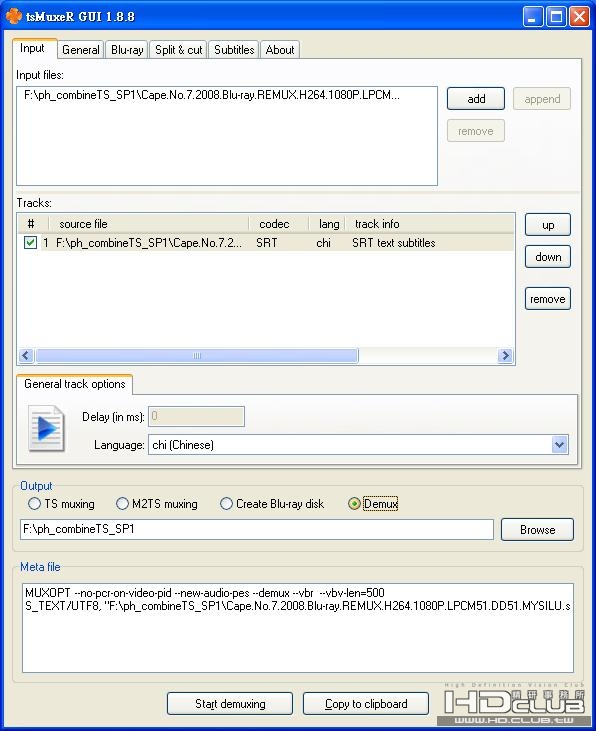This screenshot has width=596, height=731.
Task: Close the tsMuxeR window
Action: (579, 17)
